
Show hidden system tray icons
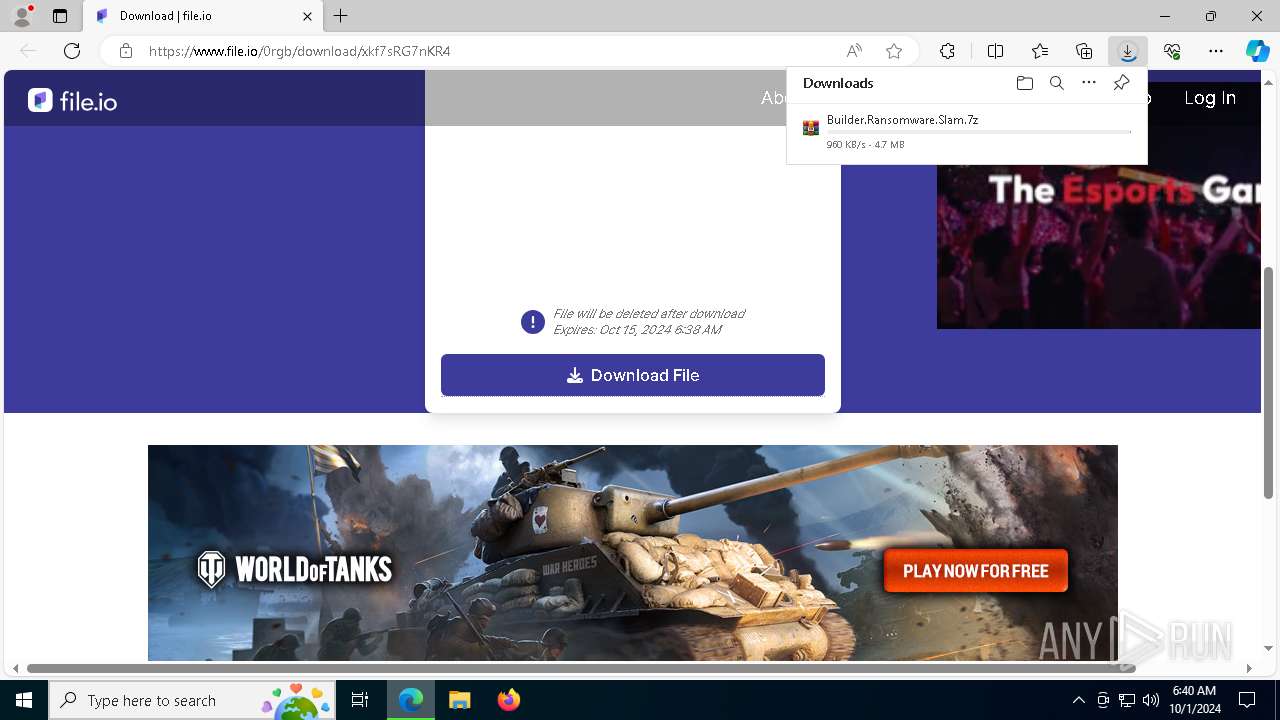click(1078, 700)
